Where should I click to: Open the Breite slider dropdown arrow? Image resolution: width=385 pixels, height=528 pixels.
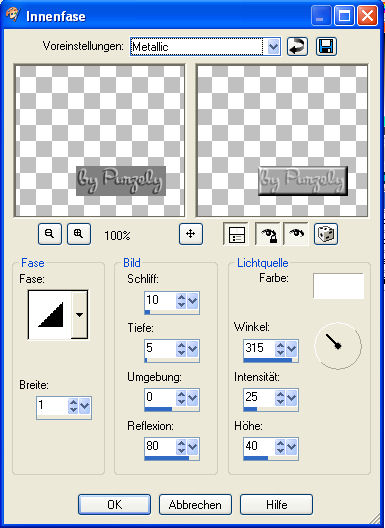84,405
